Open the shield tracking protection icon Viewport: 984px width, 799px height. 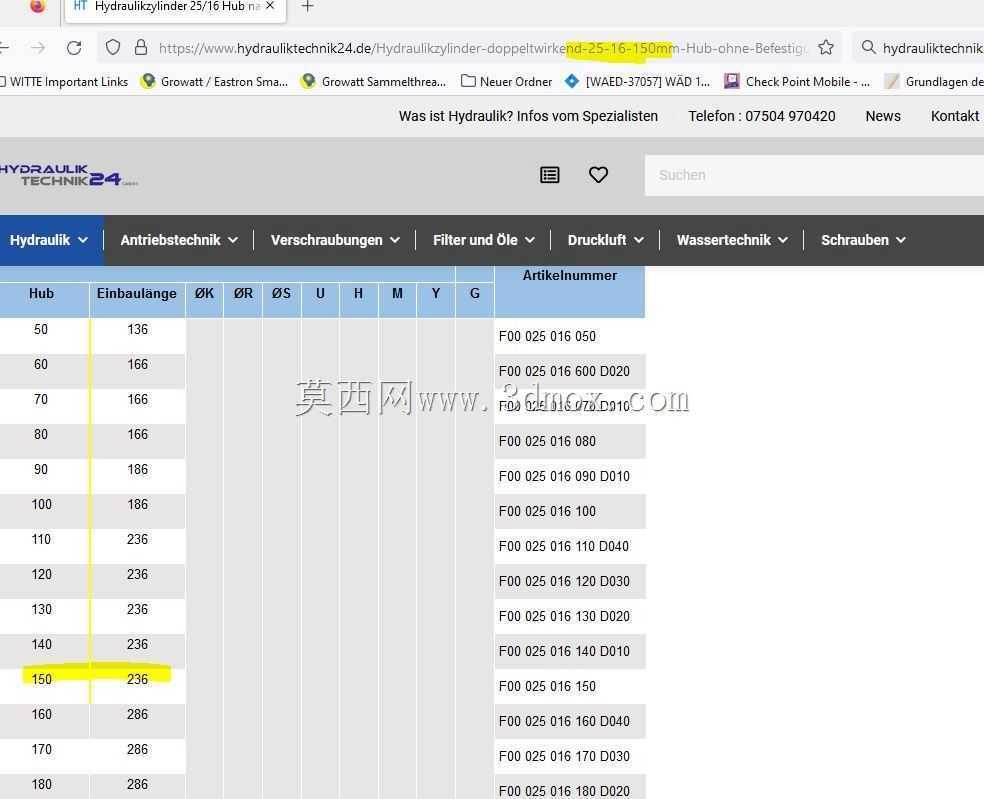113,47
